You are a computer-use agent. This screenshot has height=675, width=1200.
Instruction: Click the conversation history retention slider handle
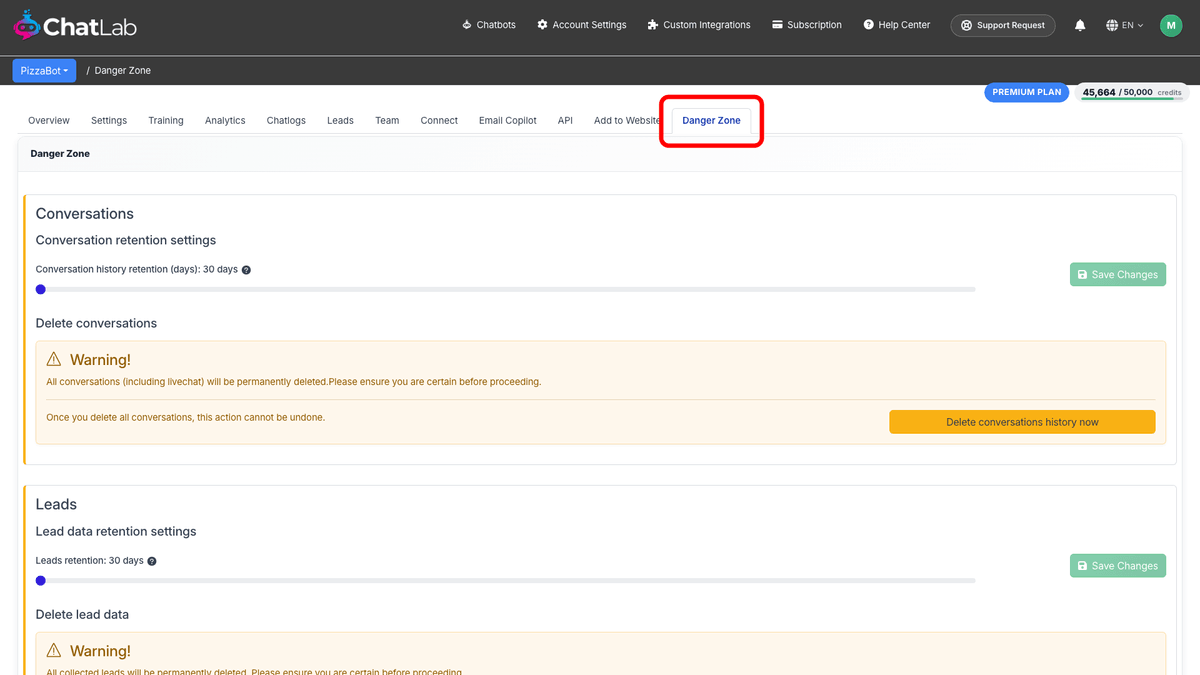point(41,289)
